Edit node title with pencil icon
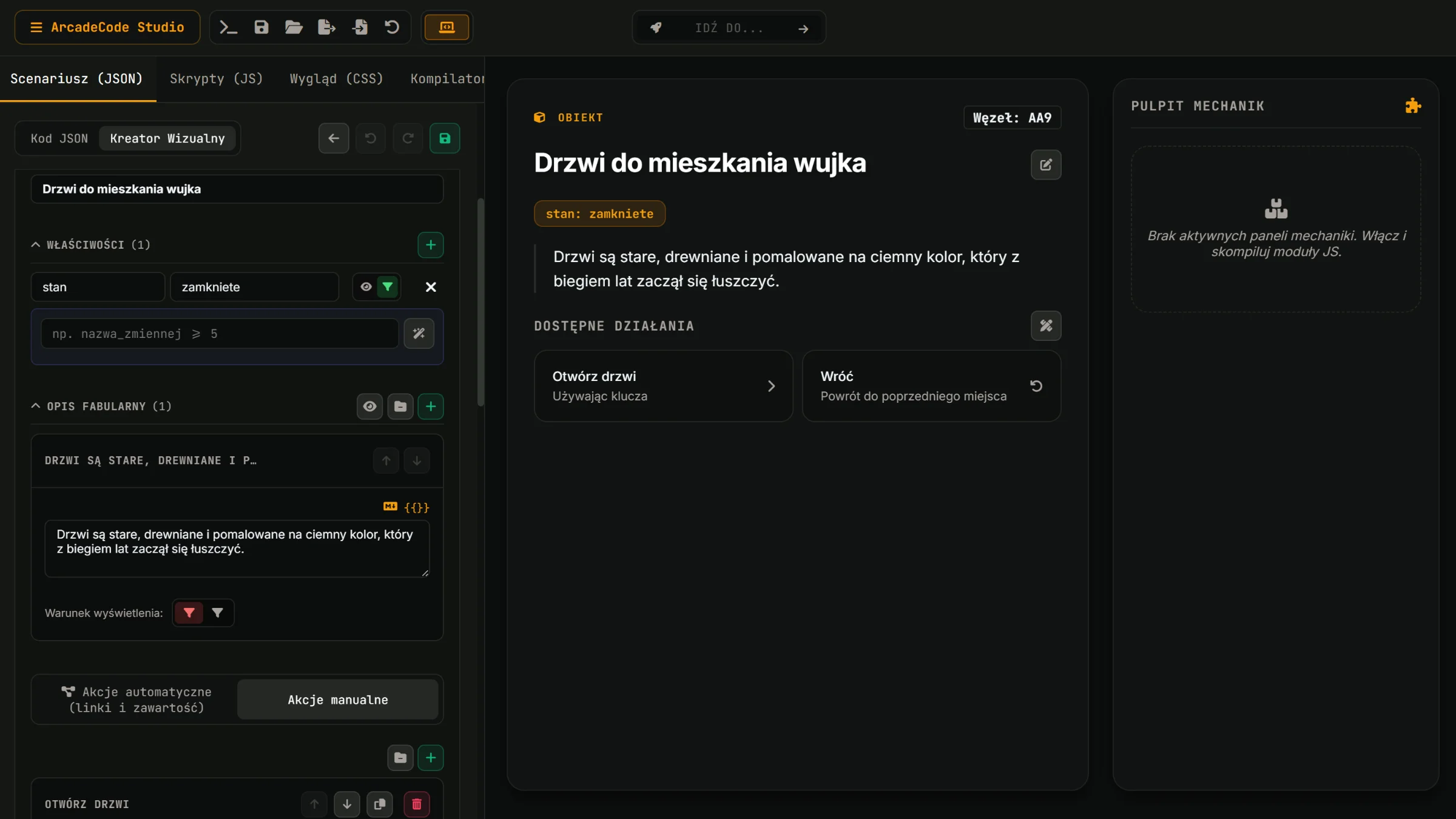Image resolution: width=1456 pixels, height=819 pixels. pyautogui.click(x=1046, y=165)
